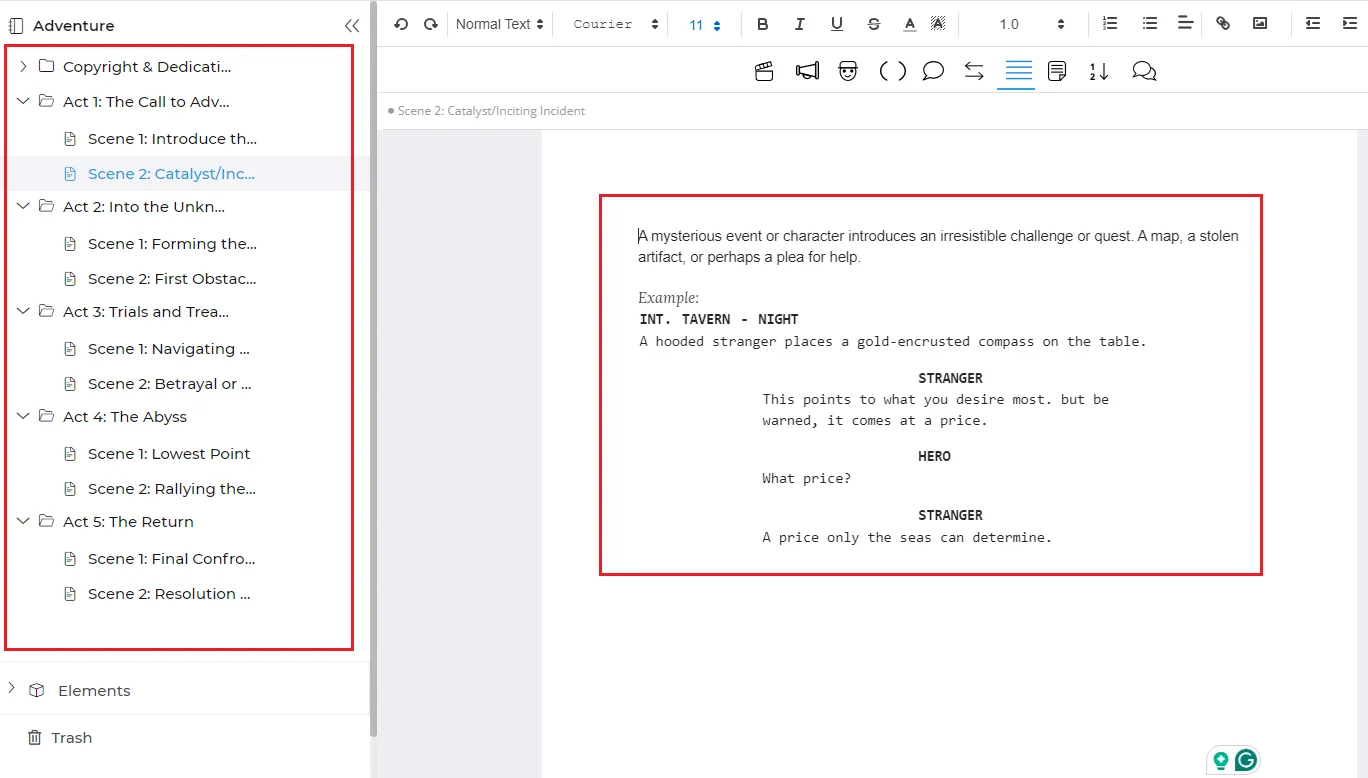Image resolution: width=1368 pixels, height=778 pixels.
Task: Toggle strikethrough formatting
Action: 874,24
